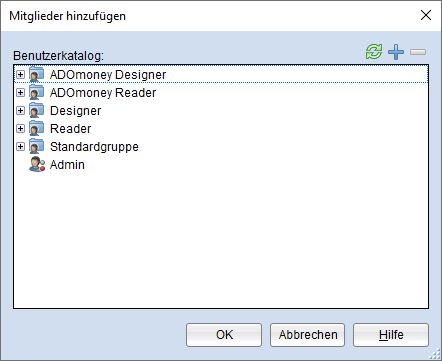Expand the Standardgruppe node
Viewport: 442px width, 361px height.
tap(20, 146)
